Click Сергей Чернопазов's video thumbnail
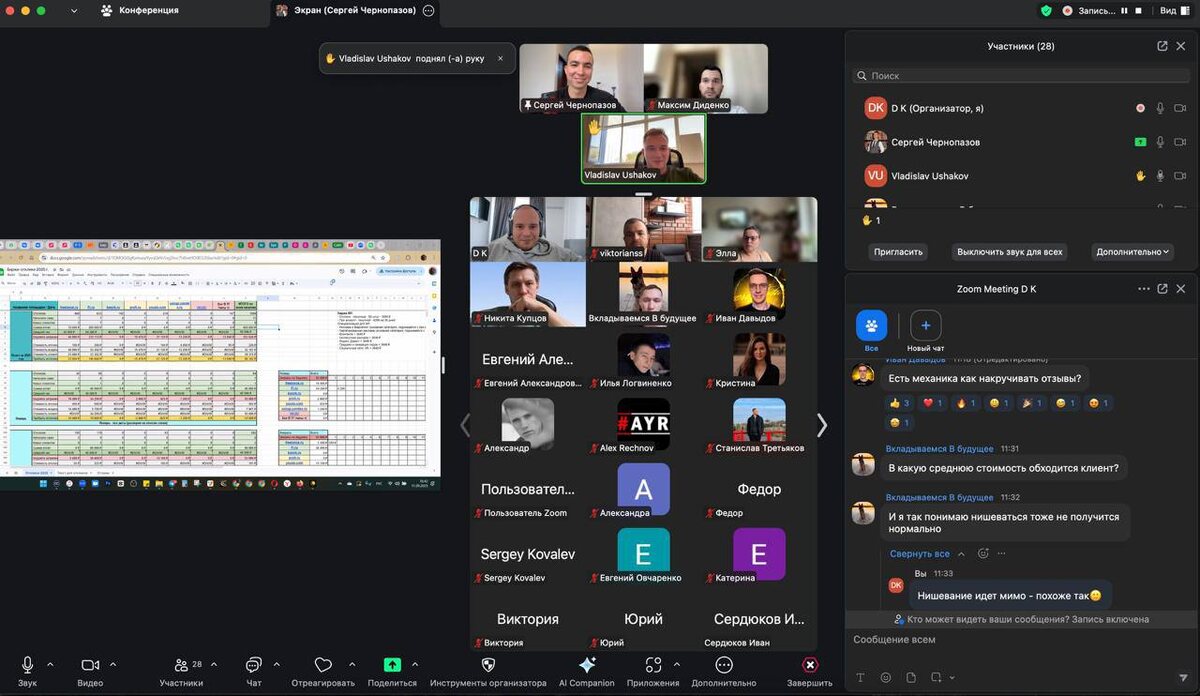 581,78
